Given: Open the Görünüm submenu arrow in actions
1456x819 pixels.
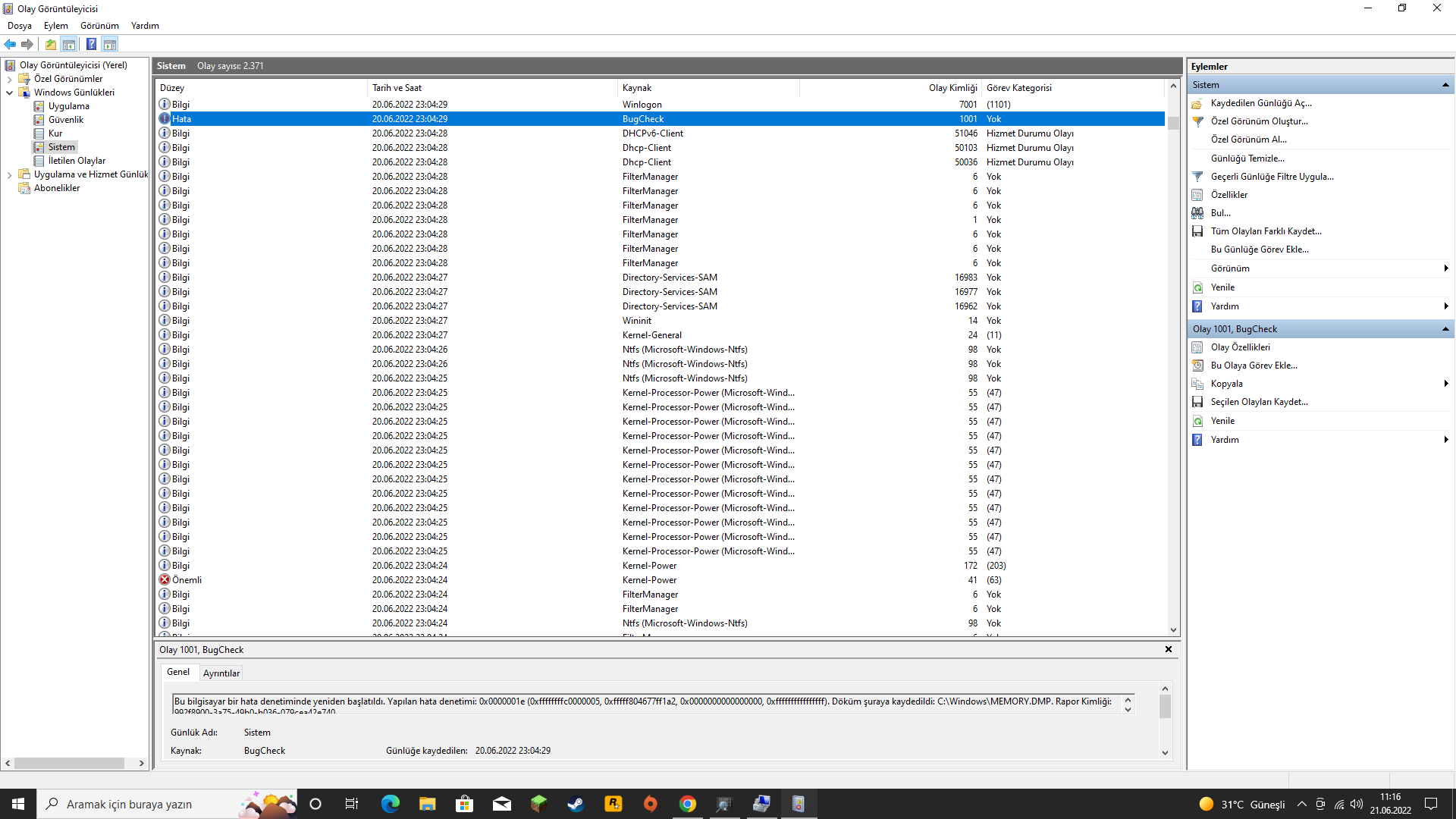Looking at the screenshot, I should (x=1445, y=268).
